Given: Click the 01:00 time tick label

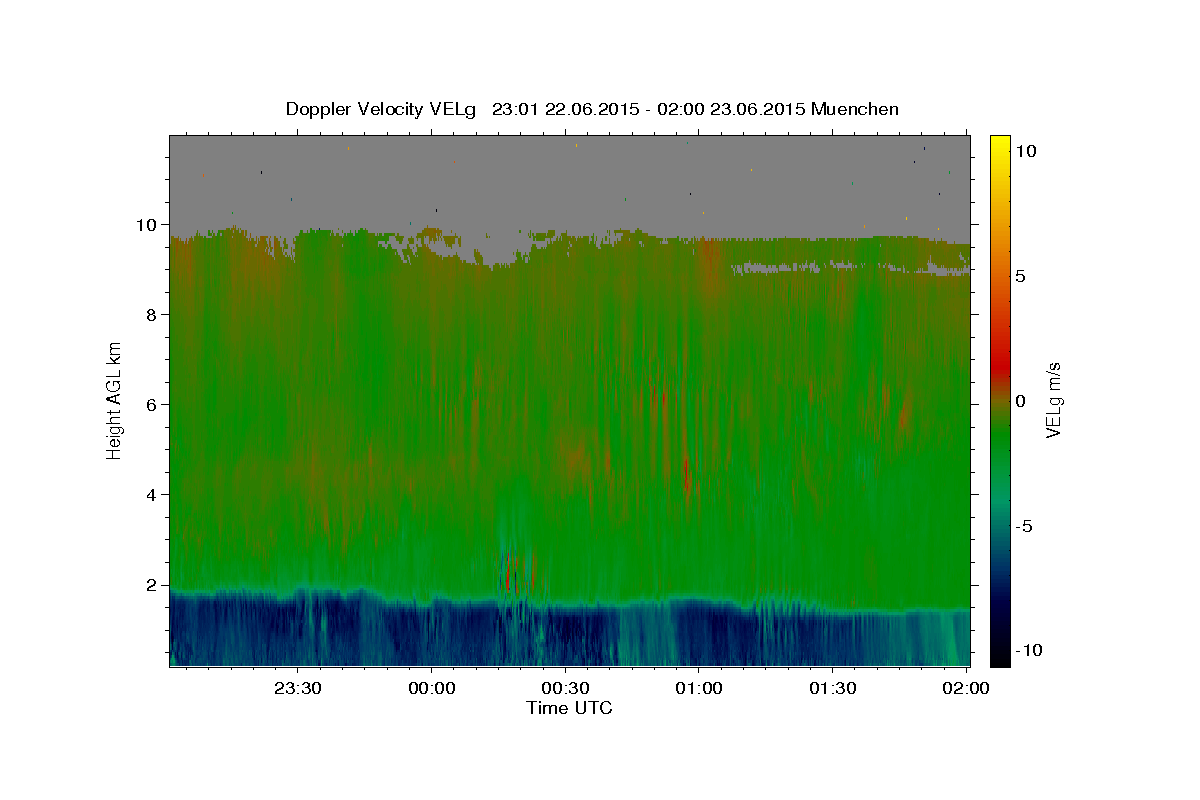Looking at the screenshot, I should [699, 688].
